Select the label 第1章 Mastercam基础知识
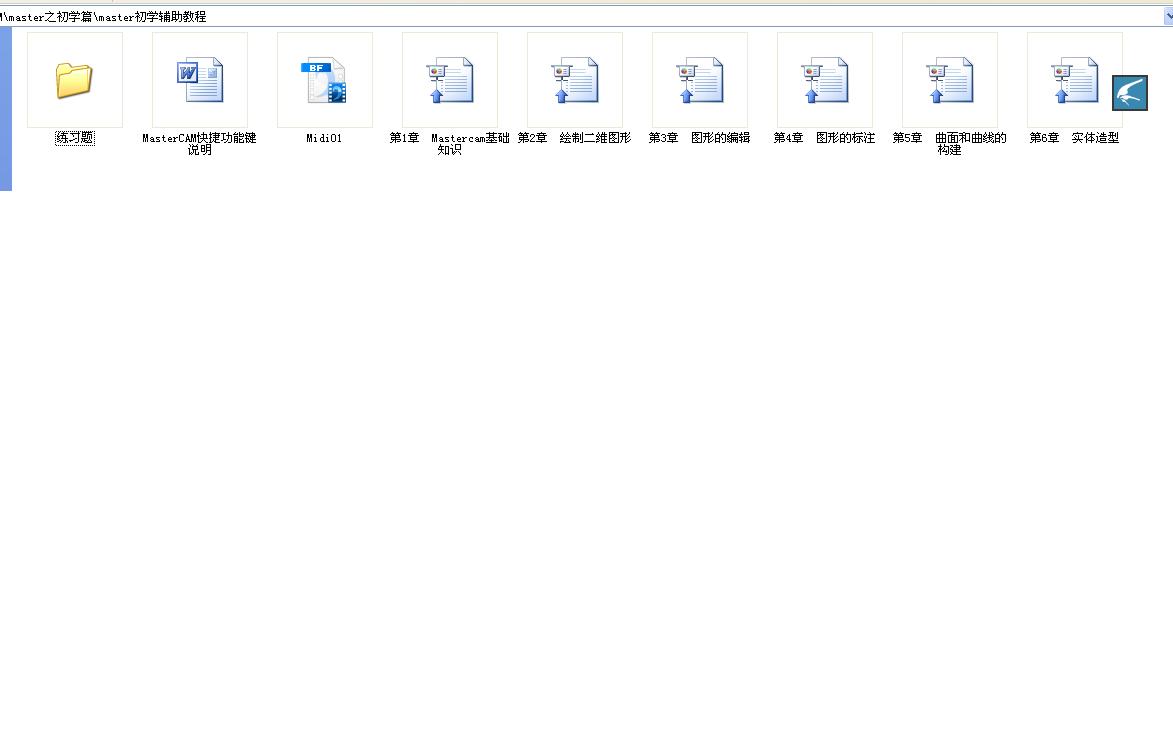The height and width of the screenshot is (729, 1173). click(x=450, y=144)
